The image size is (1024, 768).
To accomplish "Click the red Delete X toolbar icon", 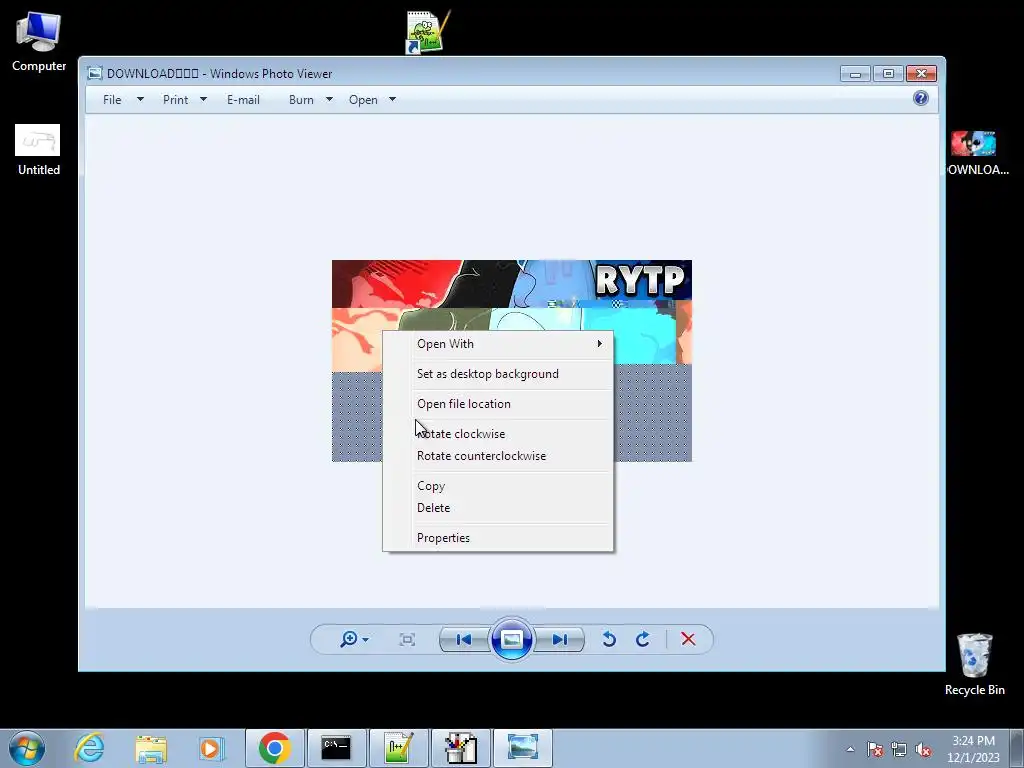I will [x=688, y=639].
